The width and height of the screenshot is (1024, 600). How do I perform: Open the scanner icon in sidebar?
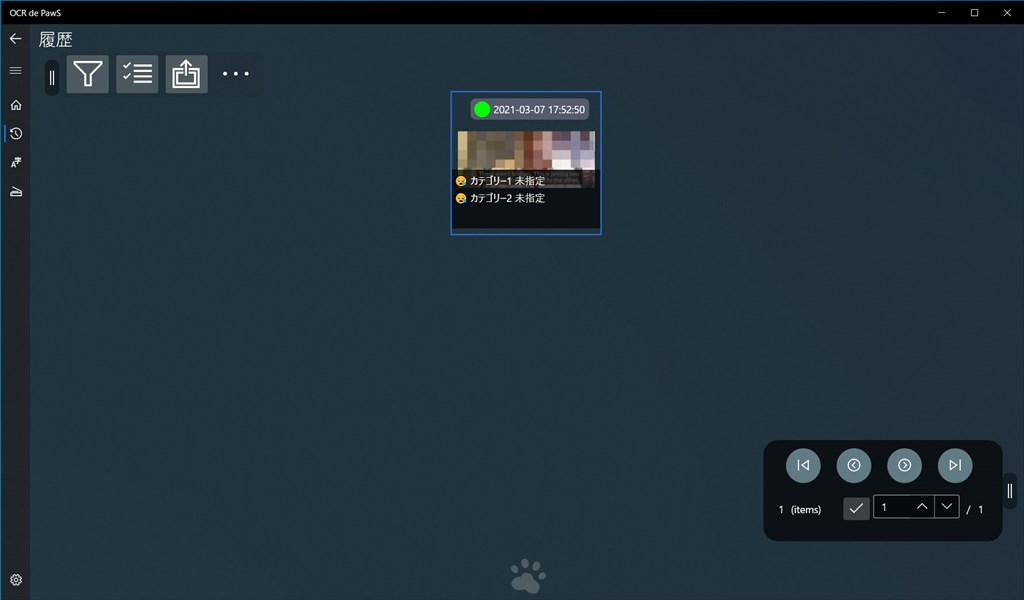pyautogui.click(x=15, y=192)
